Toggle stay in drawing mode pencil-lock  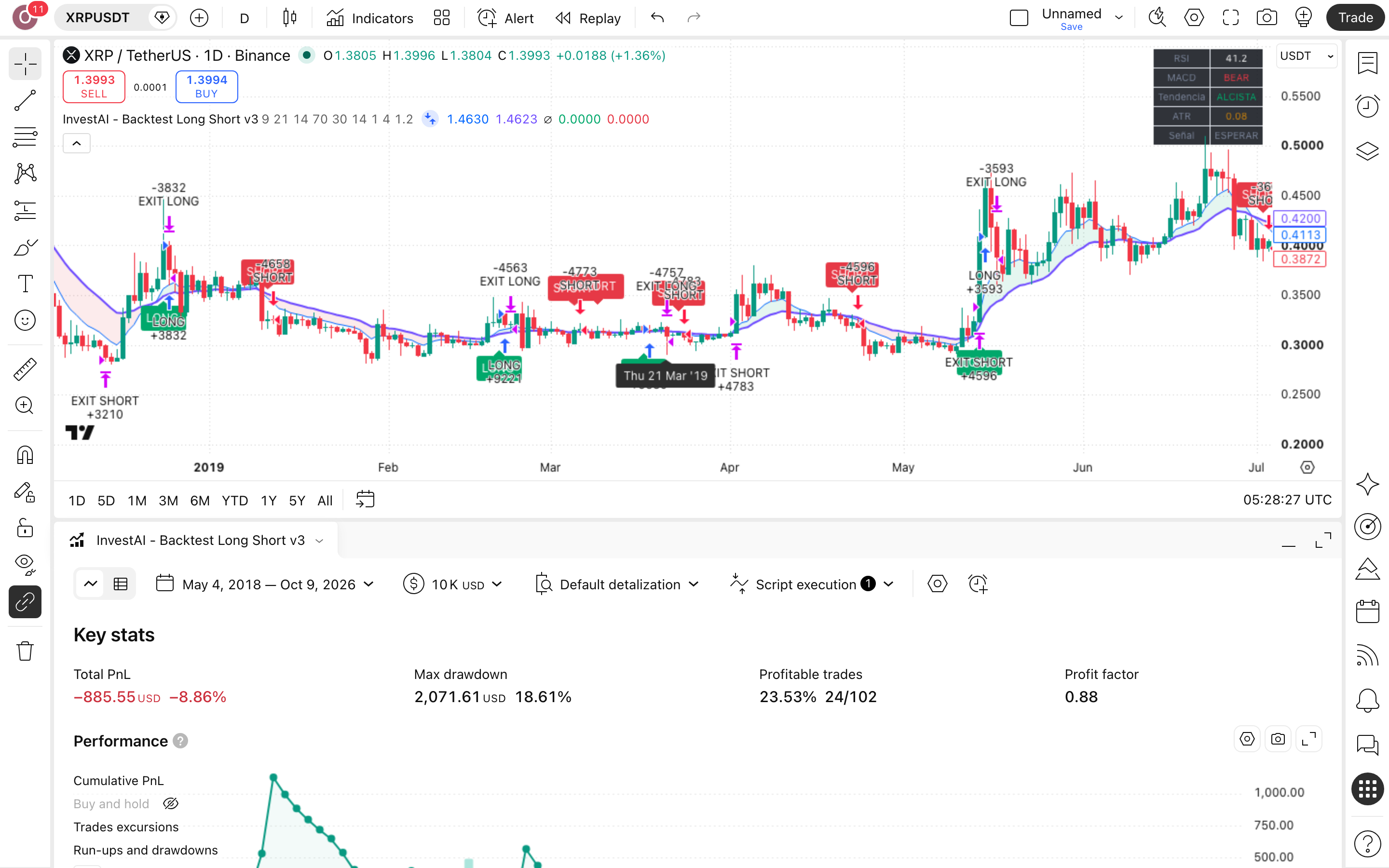25,492
